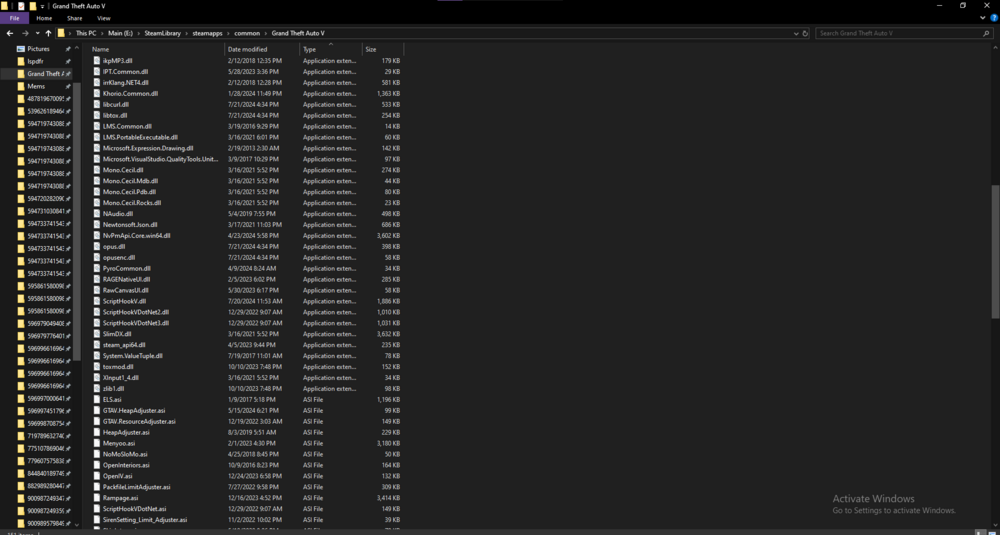This screenshot has height=535, width=1000.
Task: Expand the chevron after This PC in breadcrumb
Action: click(x=101, y=33)
